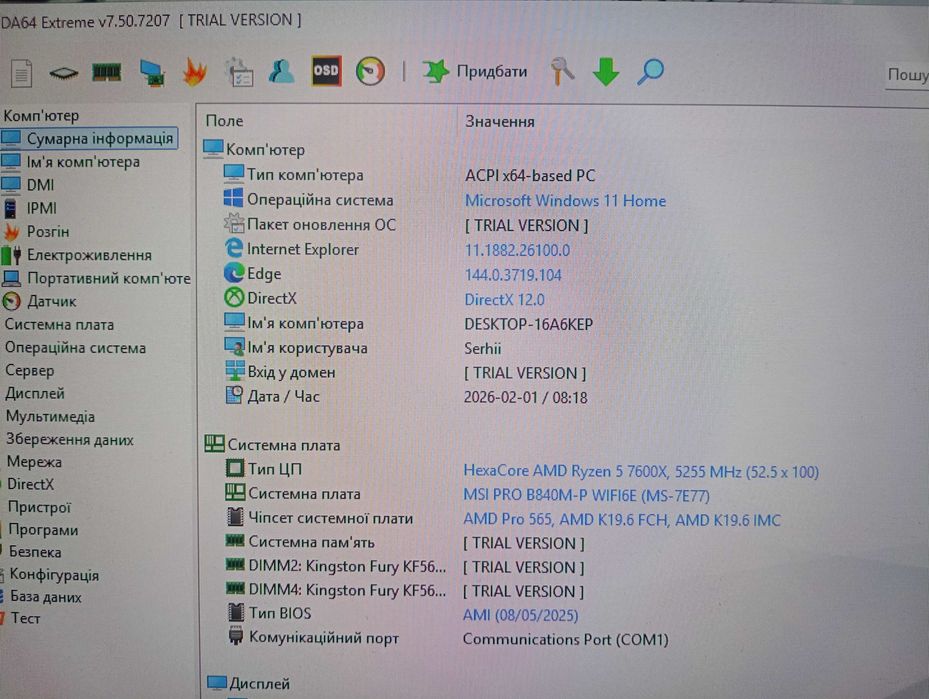
Task: Open MSI PRO B840M-P WIFI6E link
Action: tap(587, 495)
